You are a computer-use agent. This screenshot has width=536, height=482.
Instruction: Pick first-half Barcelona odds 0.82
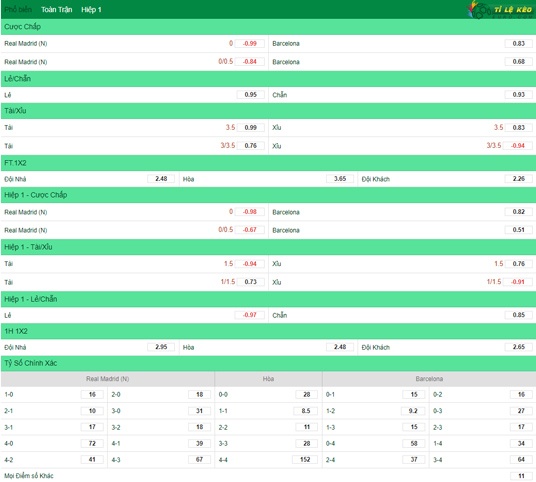[518, 212]
